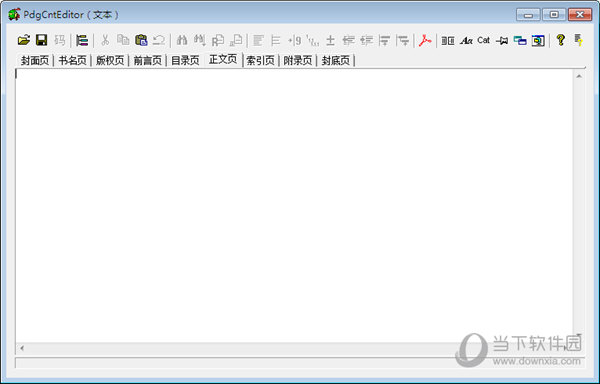Paste with the clipboard icon
Screen dimensions: 600x384
(141, 40)
